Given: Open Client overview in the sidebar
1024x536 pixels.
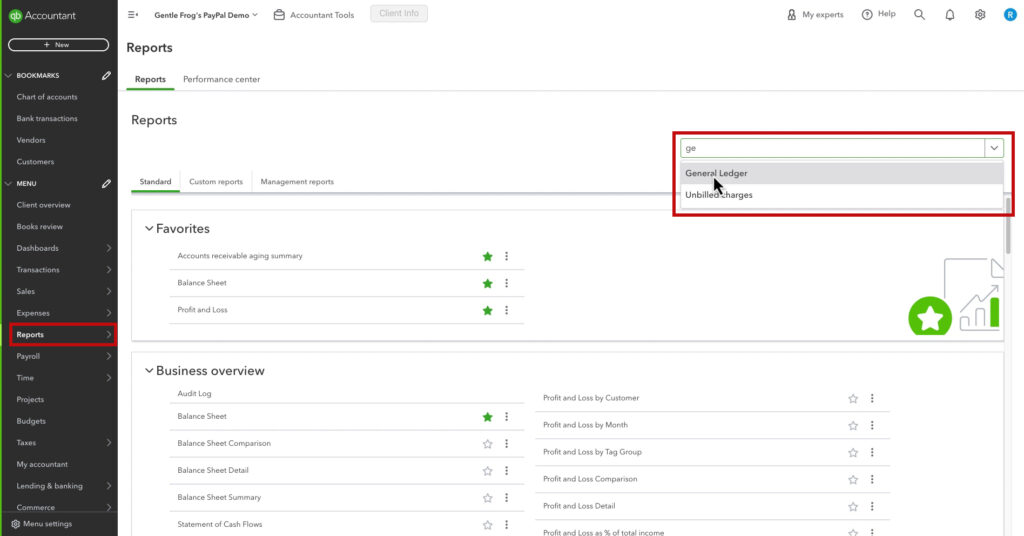Looking at the screenshot, I should tap(43, 205).
